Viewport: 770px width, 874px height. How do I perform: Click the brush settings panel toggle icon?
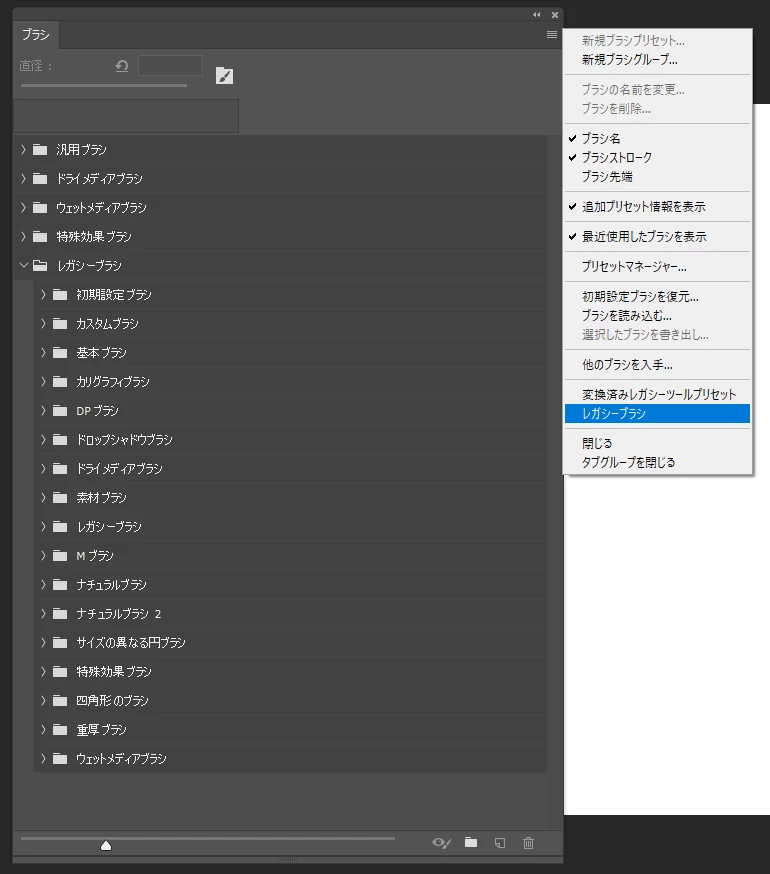(224, 76)
